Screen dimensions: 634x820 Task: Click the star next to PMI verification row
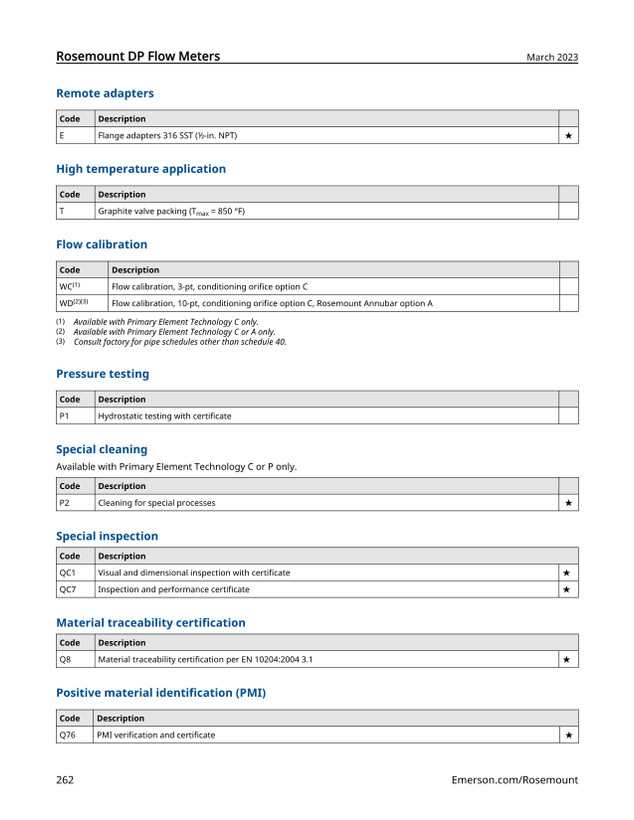pos(569,735)
